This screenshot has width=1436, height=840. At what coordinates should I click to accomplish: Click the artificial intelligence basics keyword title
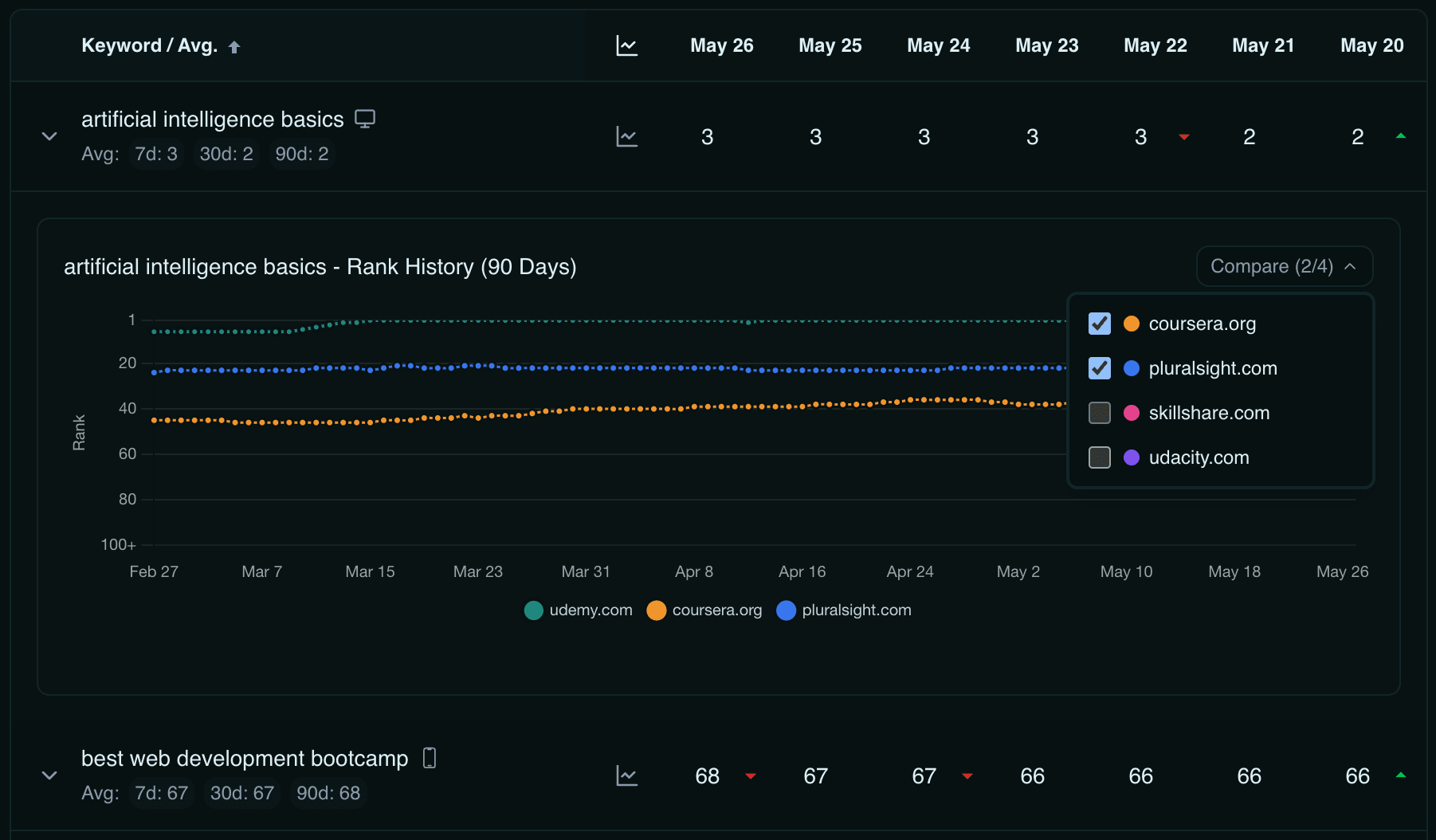point(213,120)
